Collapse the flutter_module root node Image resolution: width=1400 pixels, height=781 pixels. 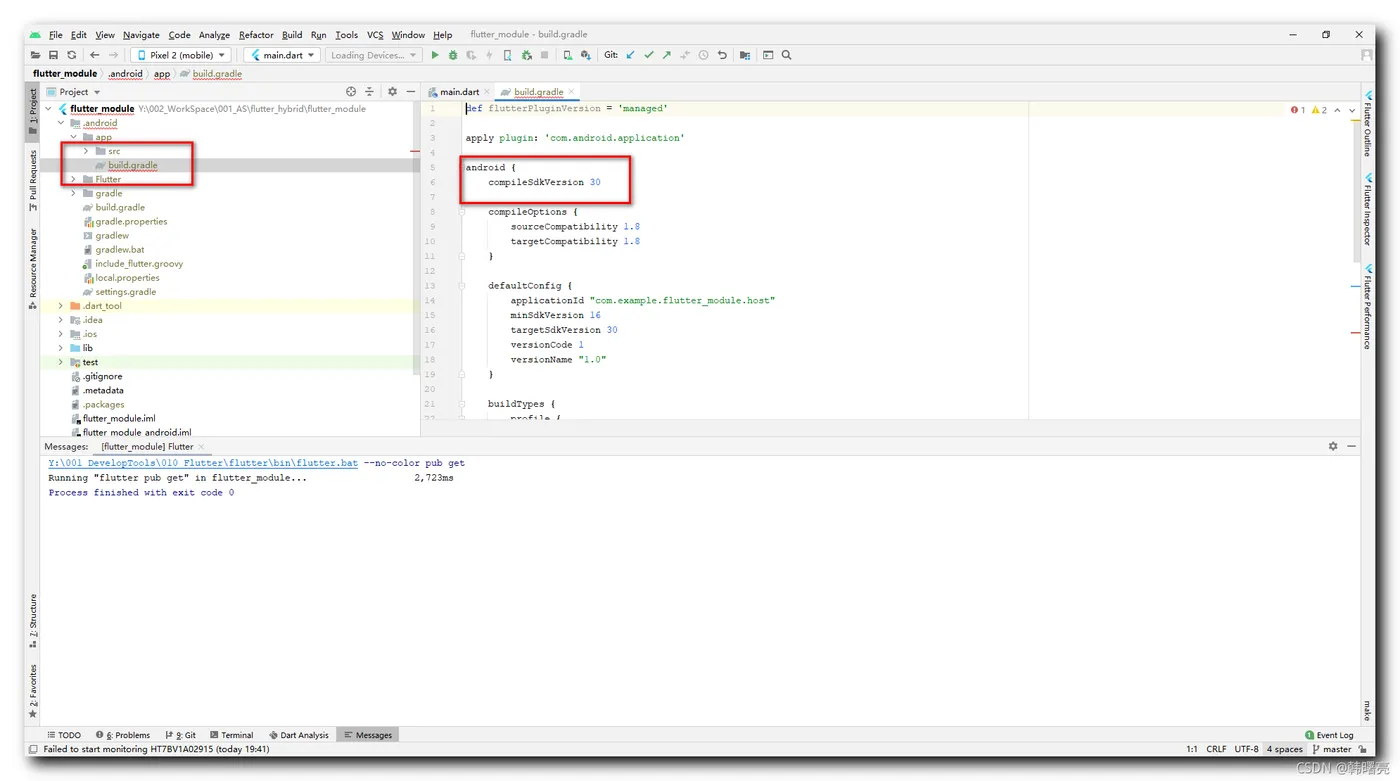point(49,109)
